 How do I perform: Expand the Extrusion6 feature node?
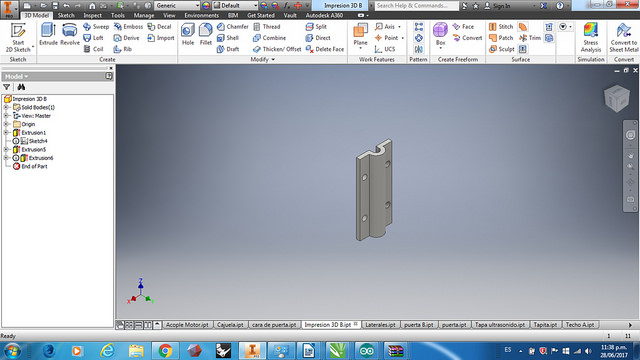click(x=6, y=158)
